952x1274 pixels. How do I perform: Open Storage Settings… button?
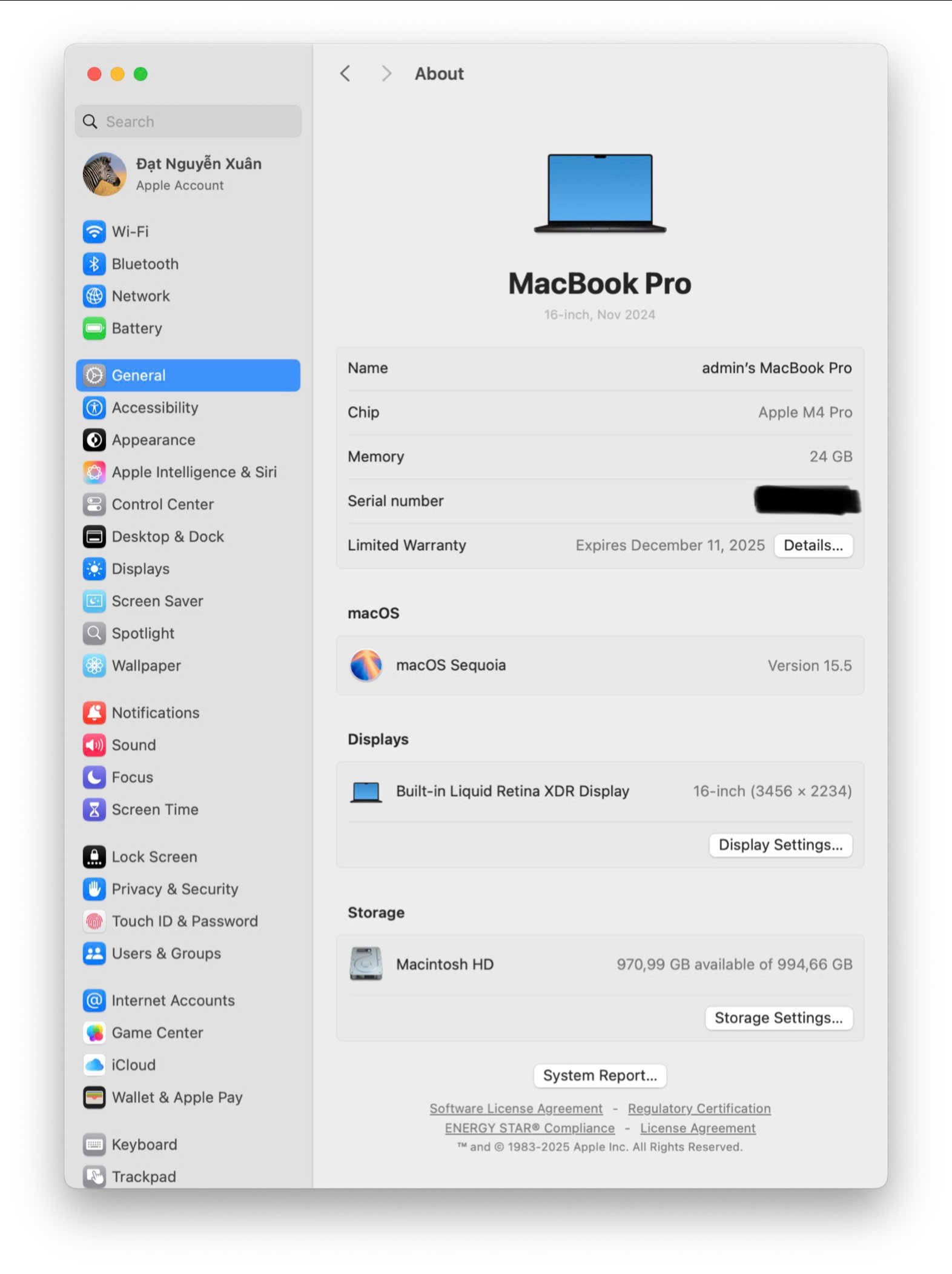(x=779, y=1018)
